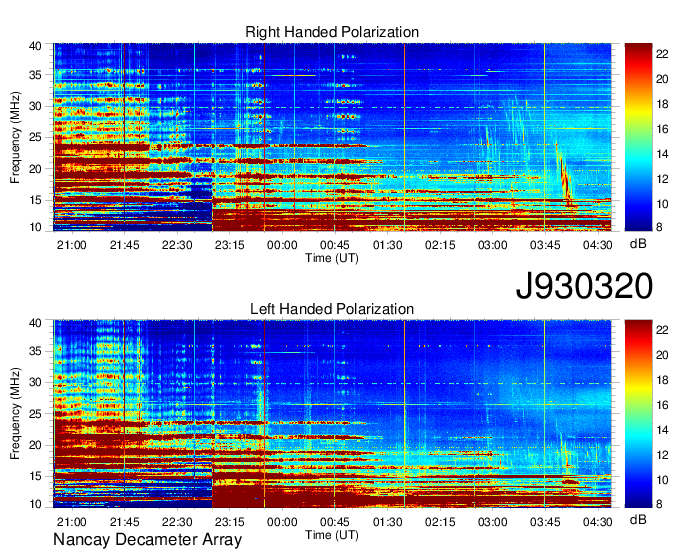Screen dimensions: 680x552
Task: Click the Right Handed spectrogram image
Action: click(332, 137)
